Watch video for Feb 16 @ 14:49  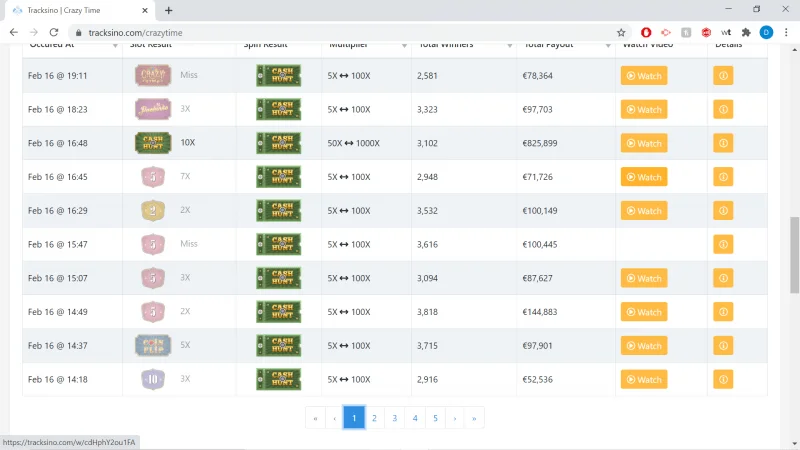(x=644, y=312)
